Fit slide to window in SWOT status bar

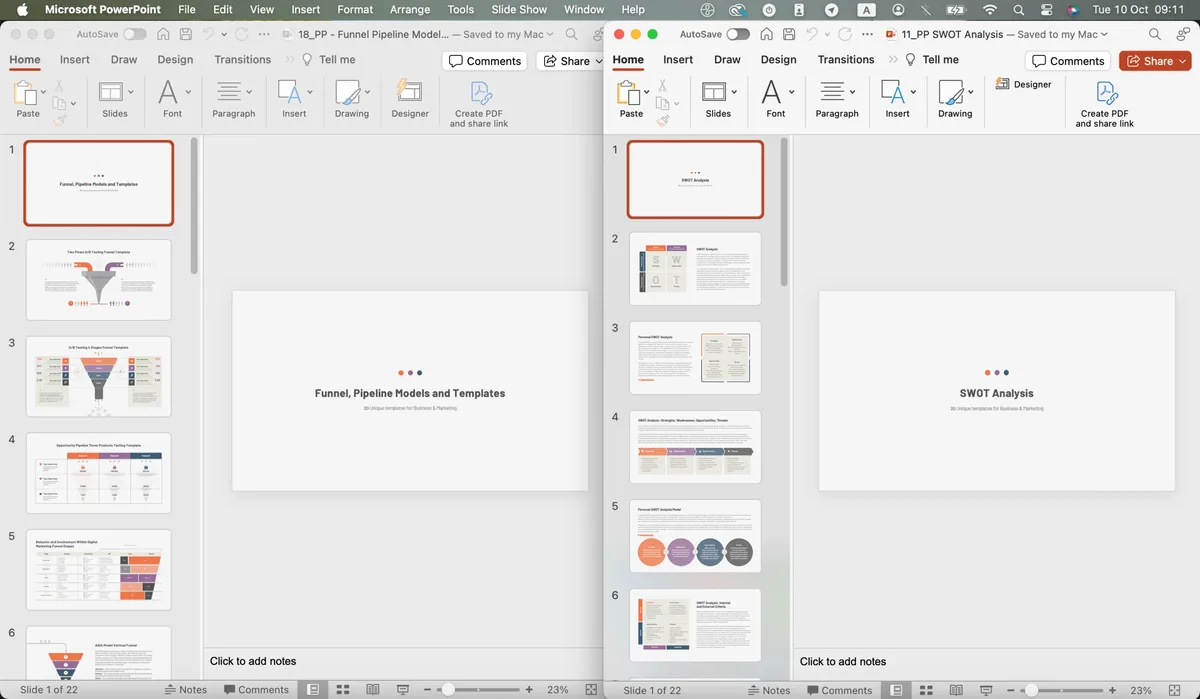[x=1176, y=690]
